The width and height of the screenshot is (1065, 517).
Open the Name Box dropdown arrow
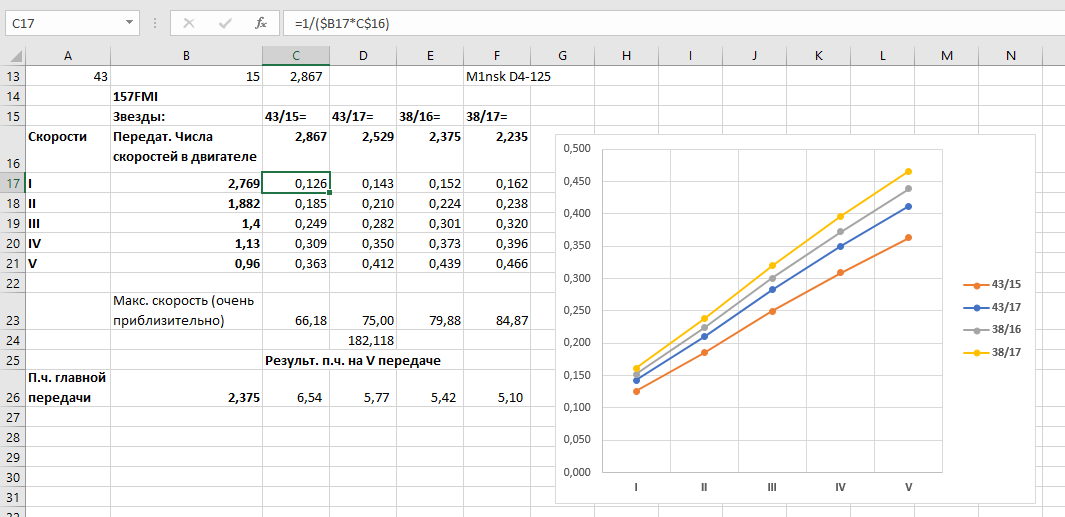[x=129, y=23]
